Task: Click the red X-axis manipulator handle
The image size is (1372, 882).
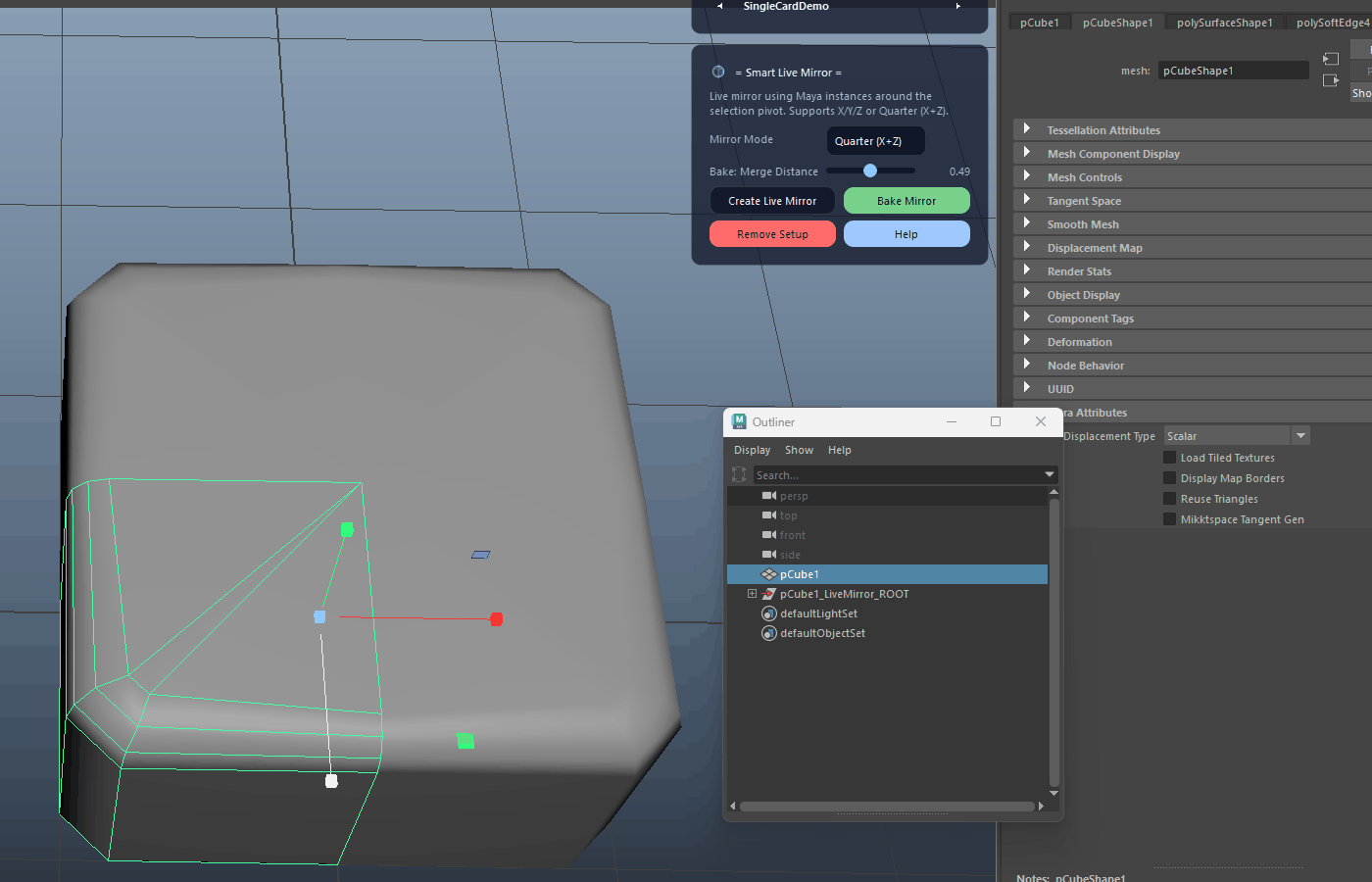Action: click(497, 619)
